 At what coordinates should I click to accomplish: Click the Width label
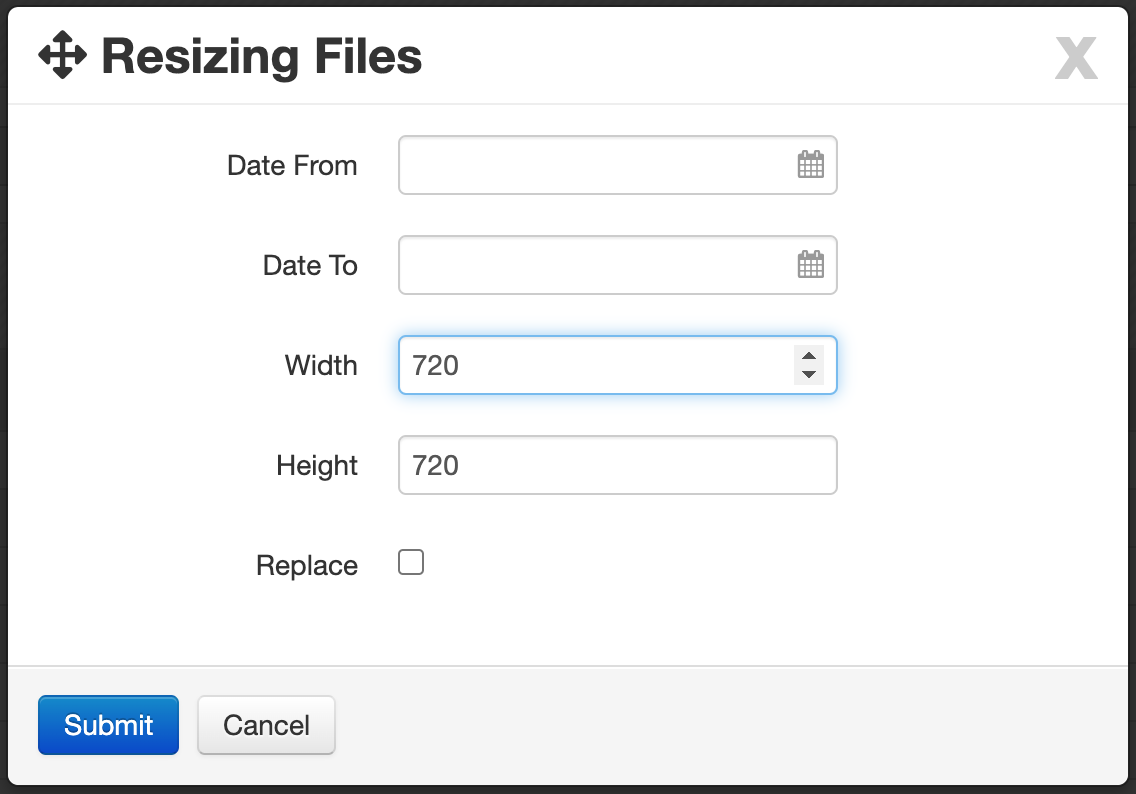[x=321, y=366]
